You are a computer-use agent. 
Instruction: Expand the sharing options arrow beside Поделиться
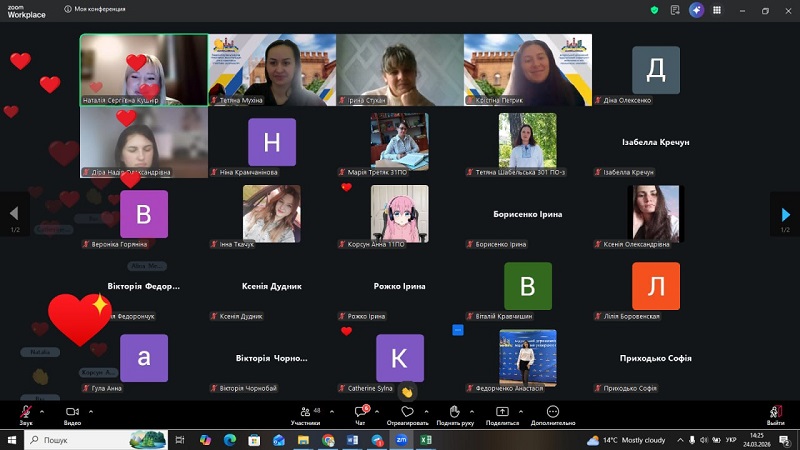(x=519, y=410)
